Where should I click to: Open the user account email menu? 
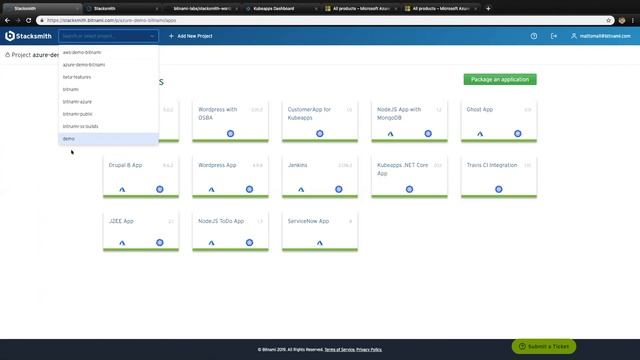tap(601, 36)
